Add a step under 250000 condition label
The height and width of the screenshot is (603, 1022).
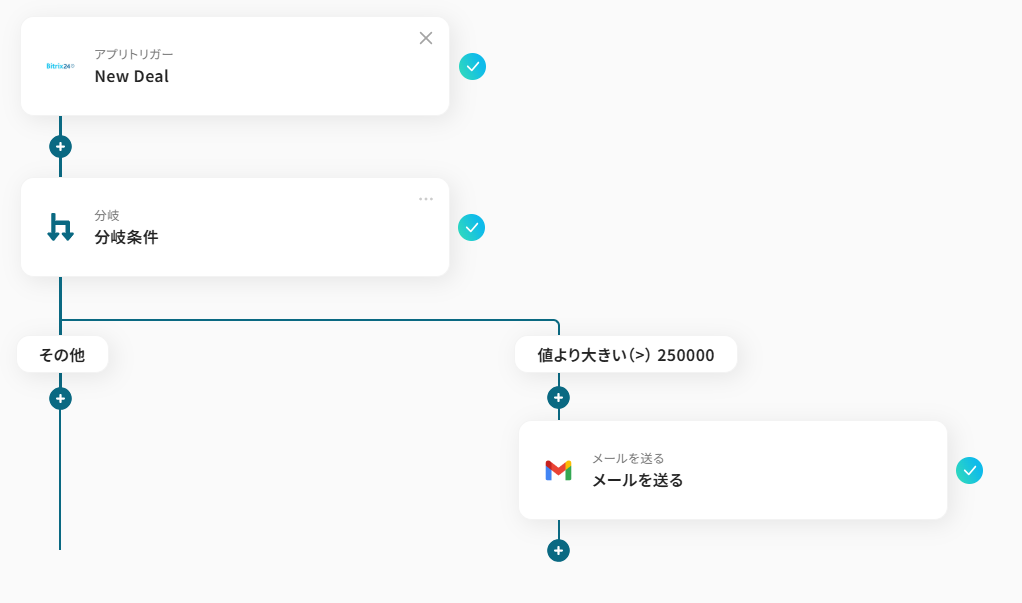[558, 397]
